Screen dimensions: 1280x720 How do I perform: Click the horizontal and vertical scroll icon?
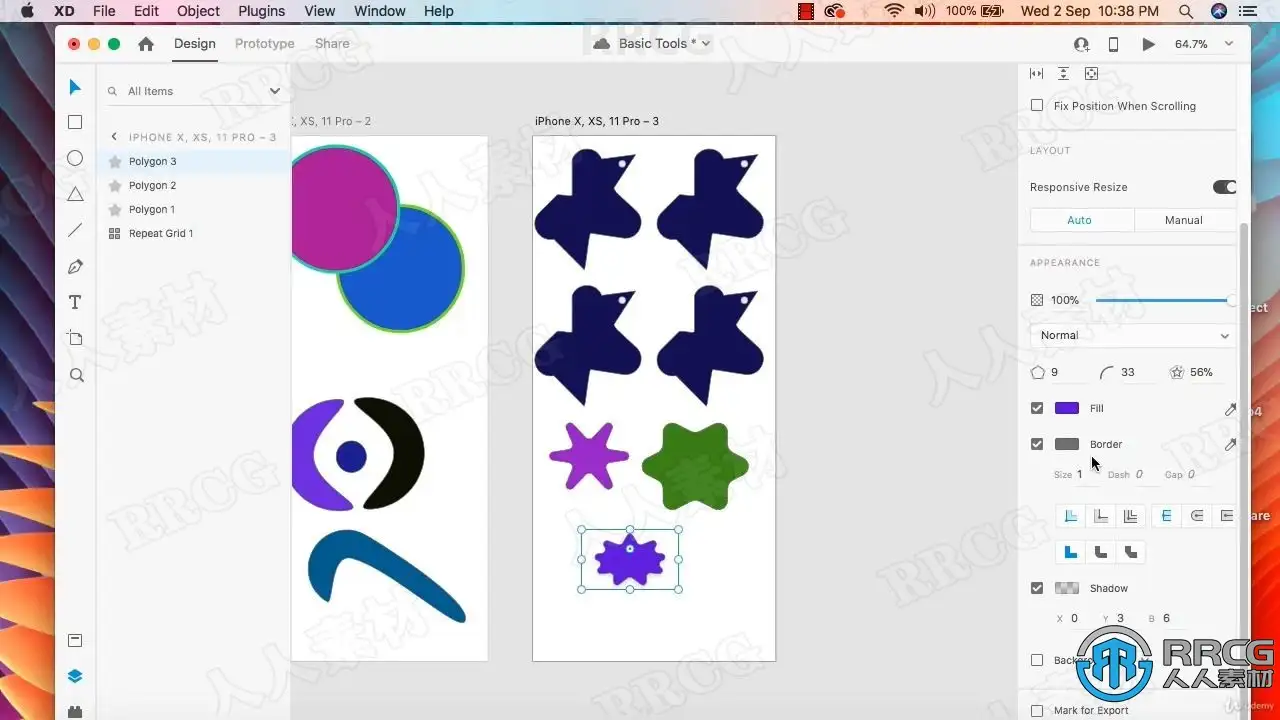[1091, 74]
